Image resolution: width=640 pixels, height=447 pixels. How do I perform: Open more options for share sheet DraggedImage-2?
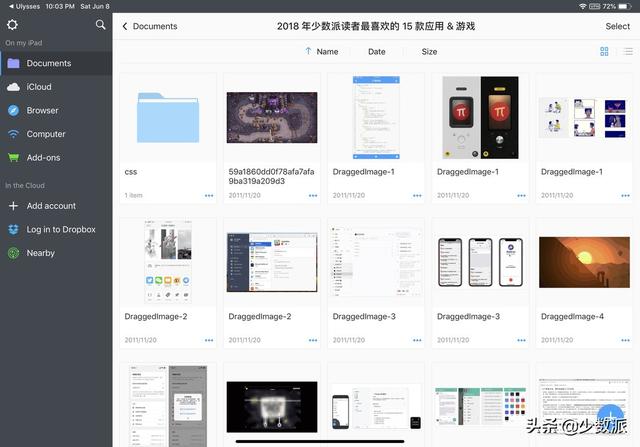(209, 340)
